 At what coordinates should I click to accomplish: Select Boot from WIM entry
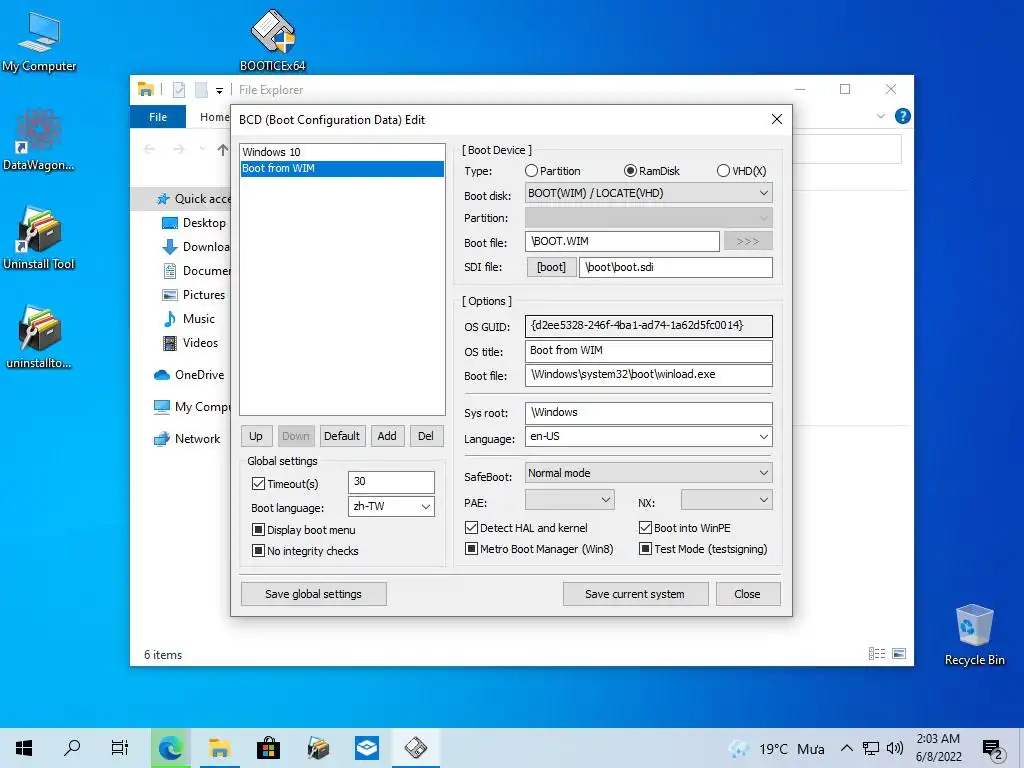point(342,168)
